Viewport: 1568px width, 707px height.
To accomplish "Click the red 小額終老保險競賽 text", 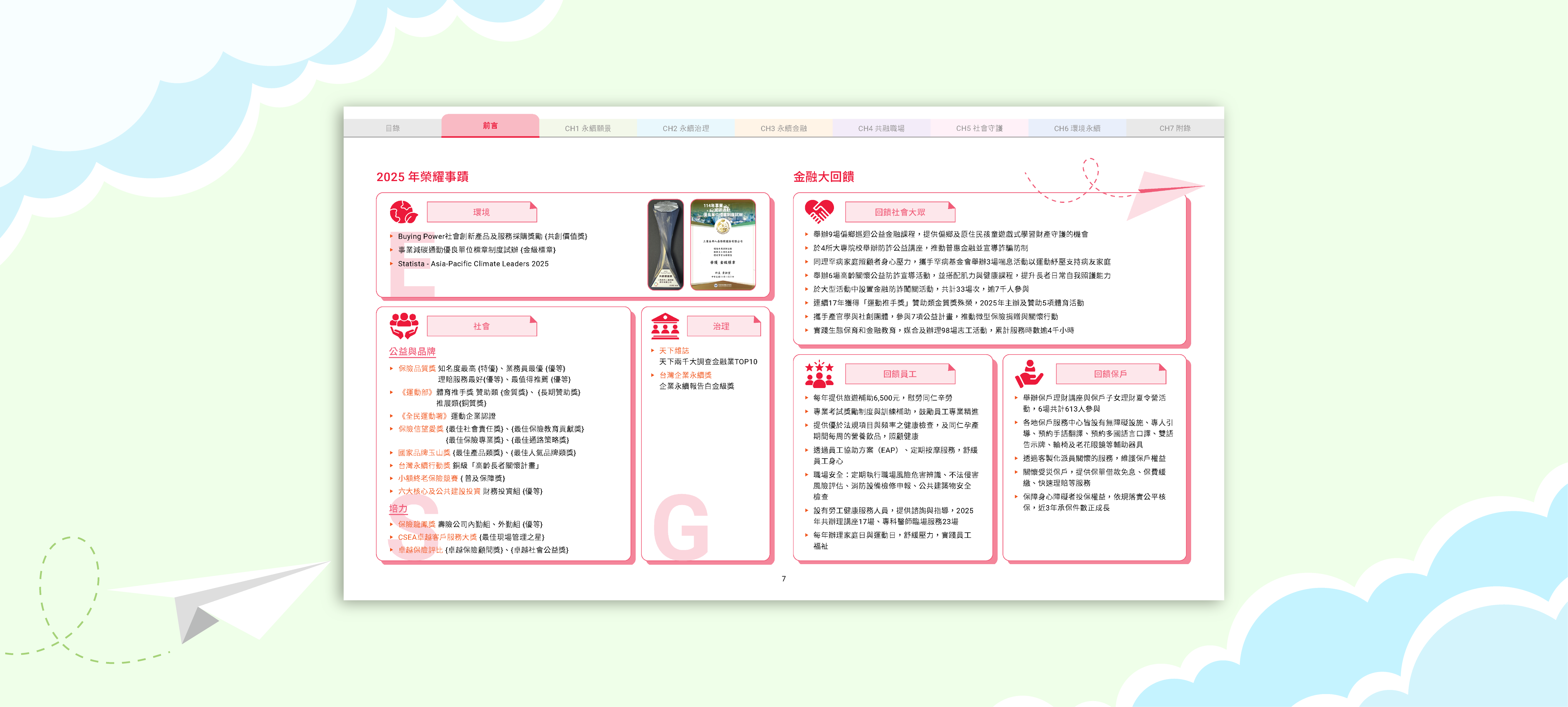I will coord(428,478).
